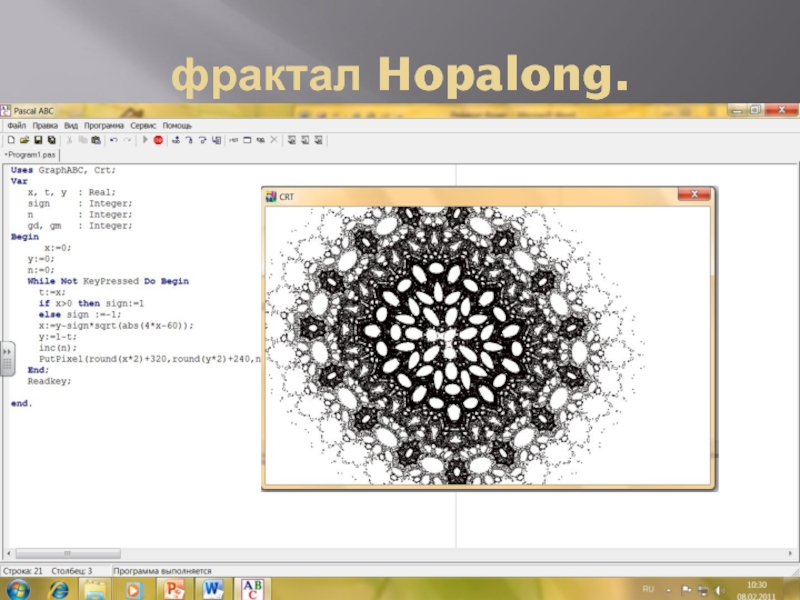
Task: Click the New file icon
Action: click(10, 141)
